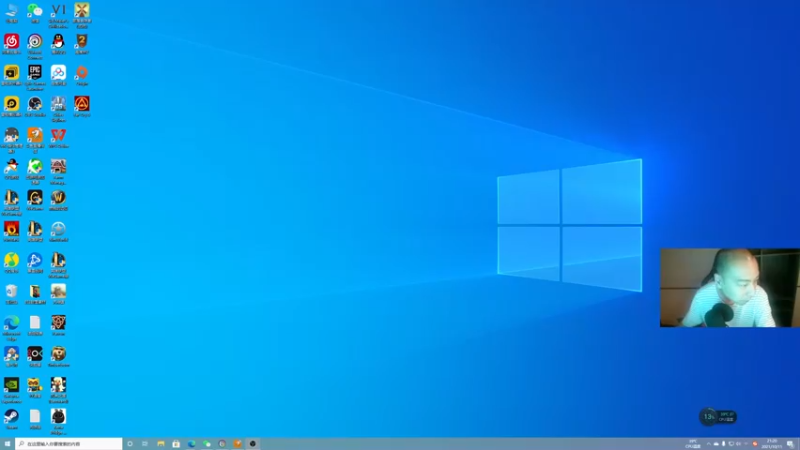Open the WeChat desktop shortcut
This screenshot has width=800, height=450.
[35, 13]
